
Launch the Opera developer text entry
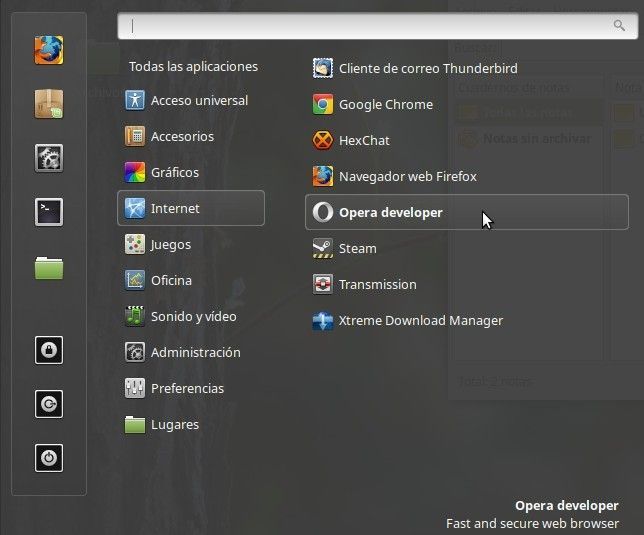(x=391, y=213)
